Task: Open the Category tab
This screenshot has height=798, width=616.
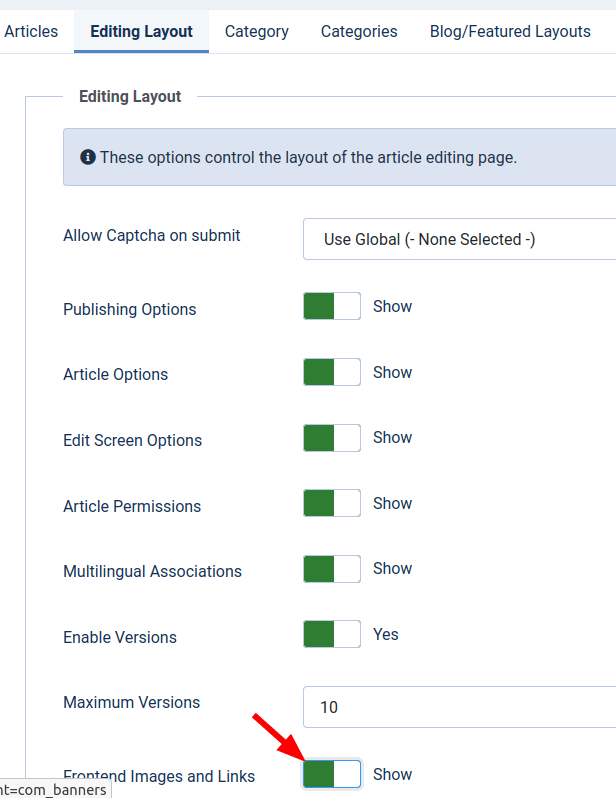Action: 256,31
